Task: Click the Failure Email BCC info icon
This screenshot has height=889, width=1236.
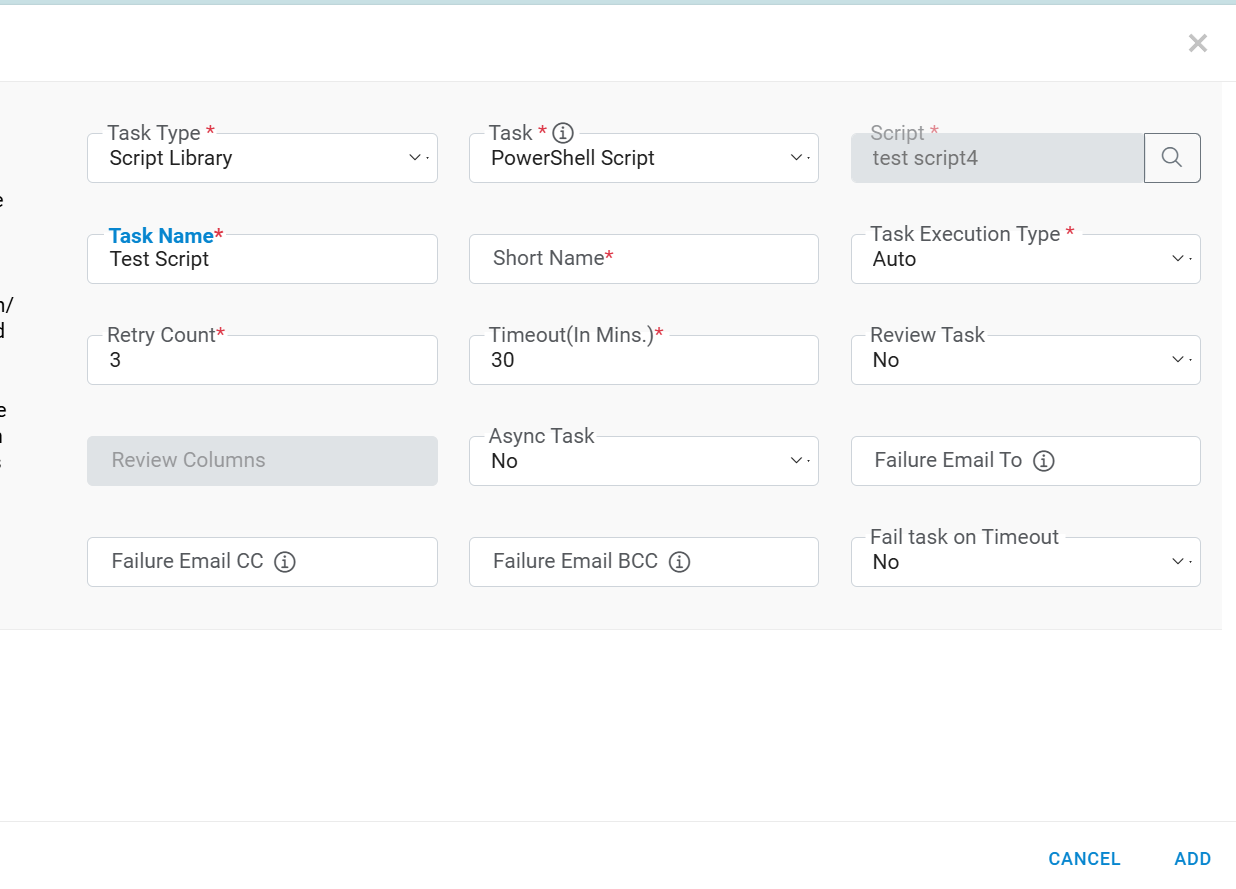Action: point(680,562)
